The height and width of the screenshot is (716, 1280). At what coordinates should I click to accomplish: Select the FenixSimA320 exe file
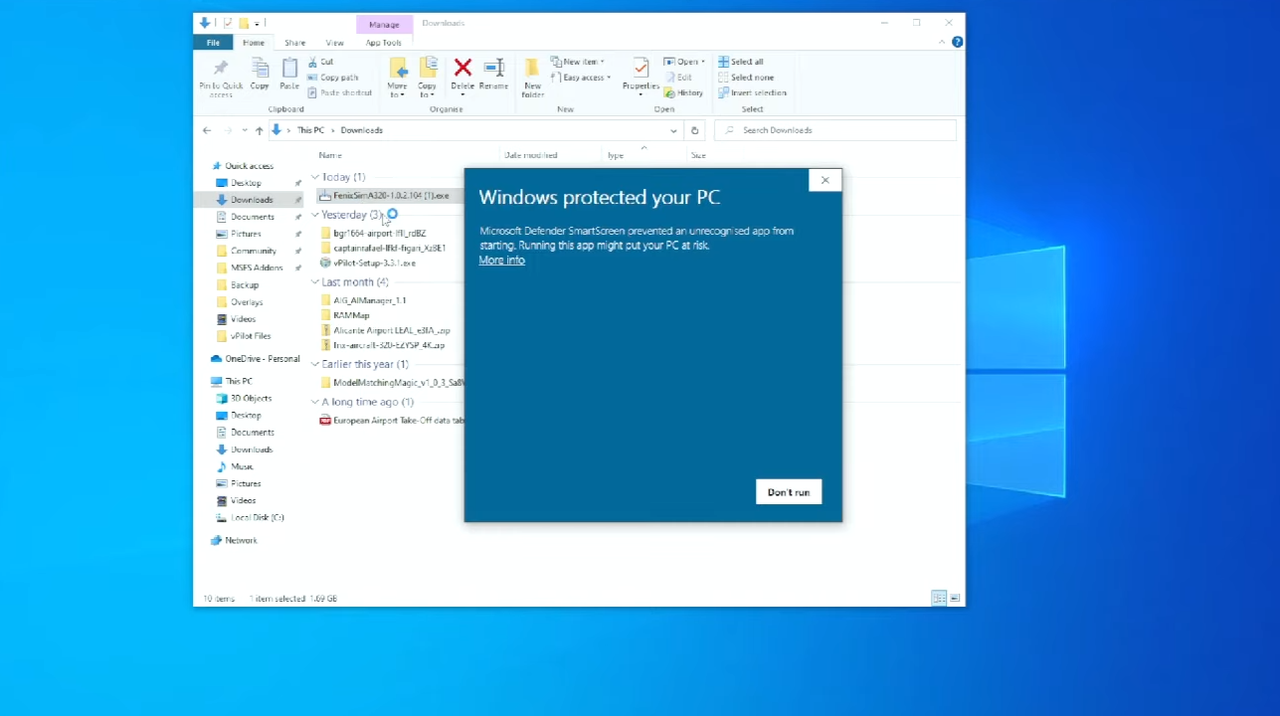384,196
